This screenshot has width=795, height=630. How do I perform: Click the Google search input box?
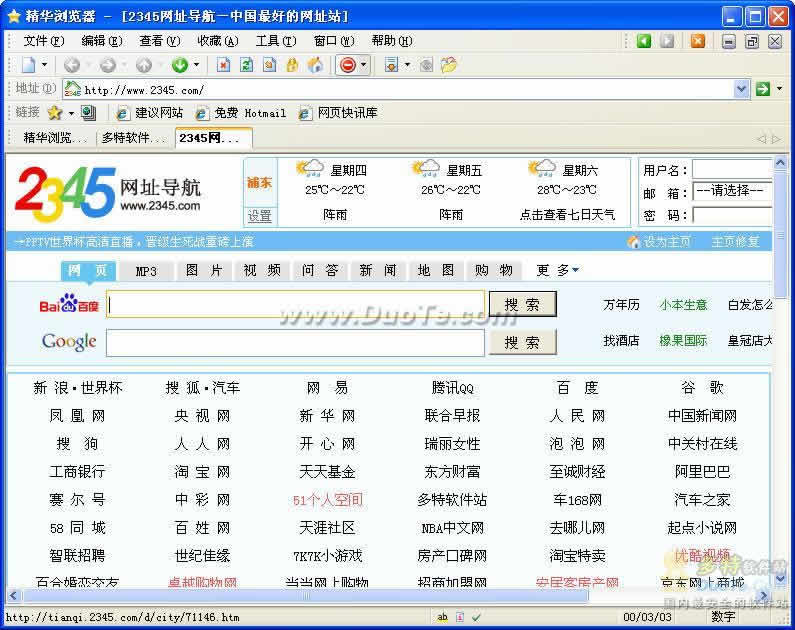coord(295,343)
